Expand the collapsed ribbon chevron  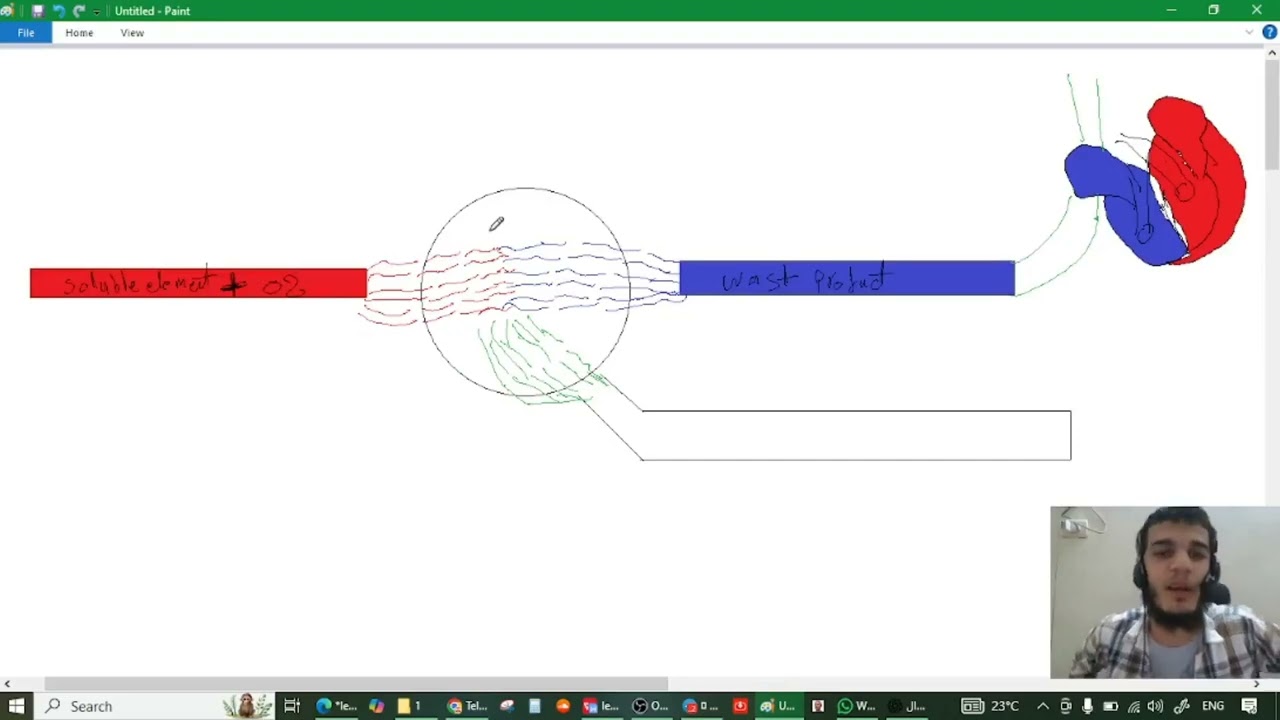(x=1249, y=33)
